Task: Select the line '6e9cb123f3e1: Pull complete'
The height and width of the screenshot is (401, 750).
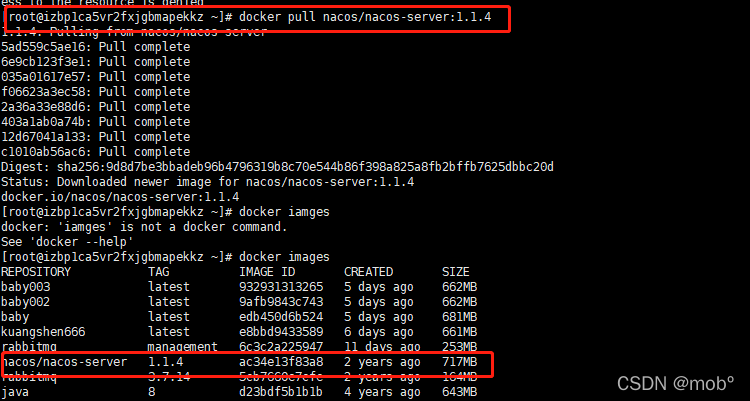Action: [96, 62]
